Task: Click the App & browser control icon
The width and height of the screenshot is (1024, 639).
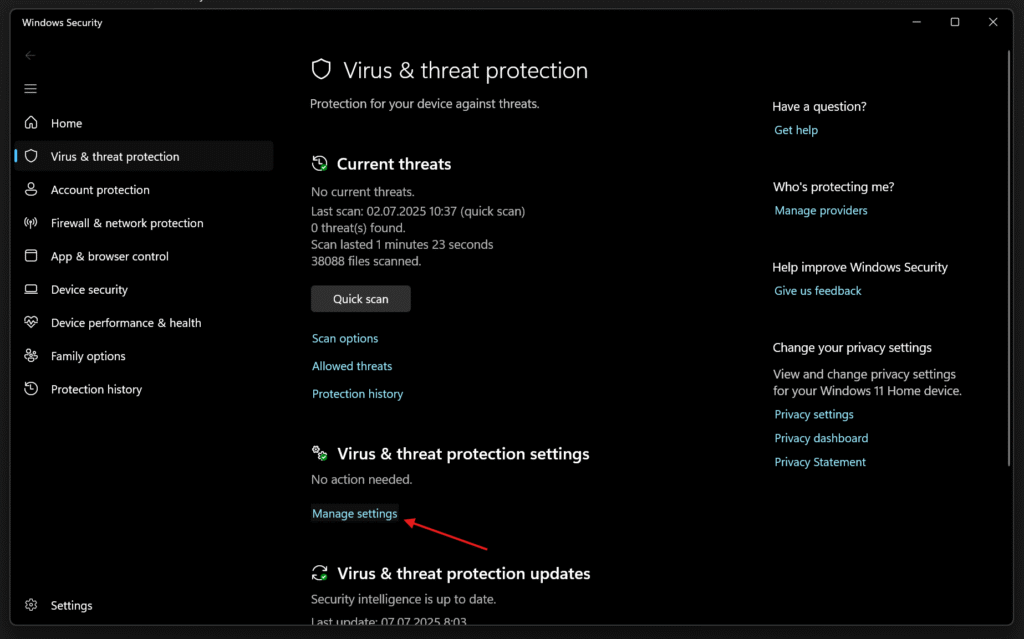Action: tap(31, 256)
